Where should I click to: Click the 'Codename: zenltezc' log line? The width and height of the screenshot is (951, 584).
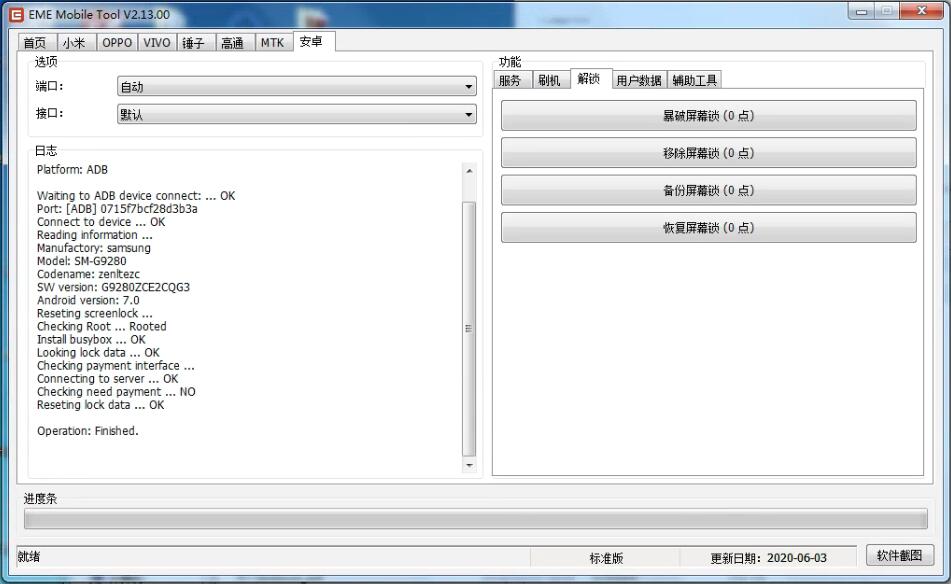pos(88,274)
